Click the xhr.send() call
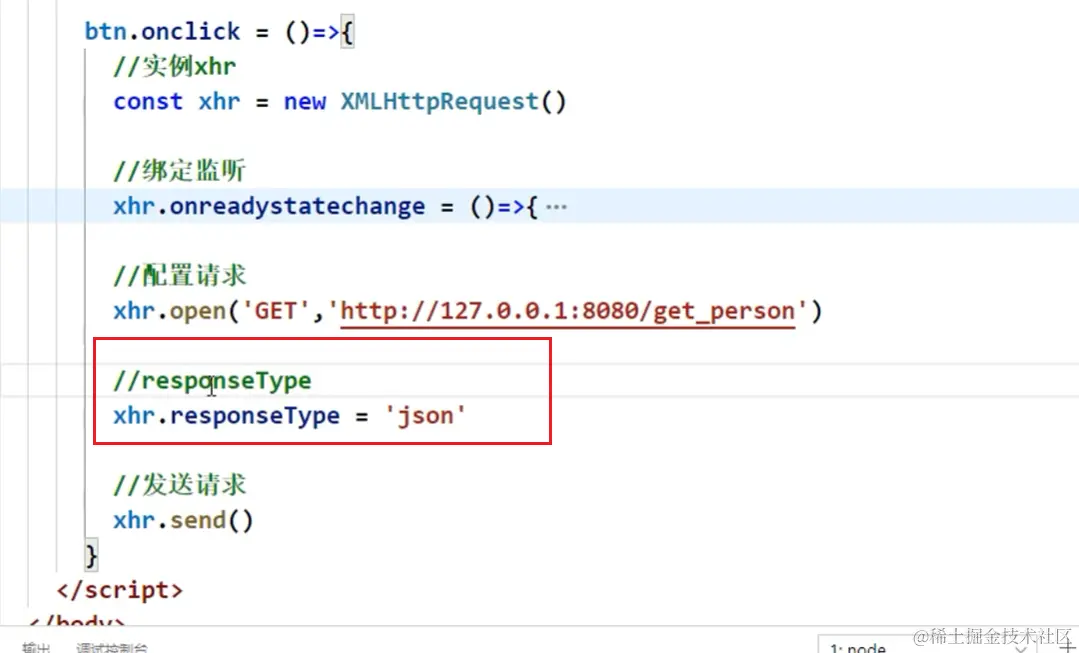This screenshot has height=653, width=1079. coord(184,520)
